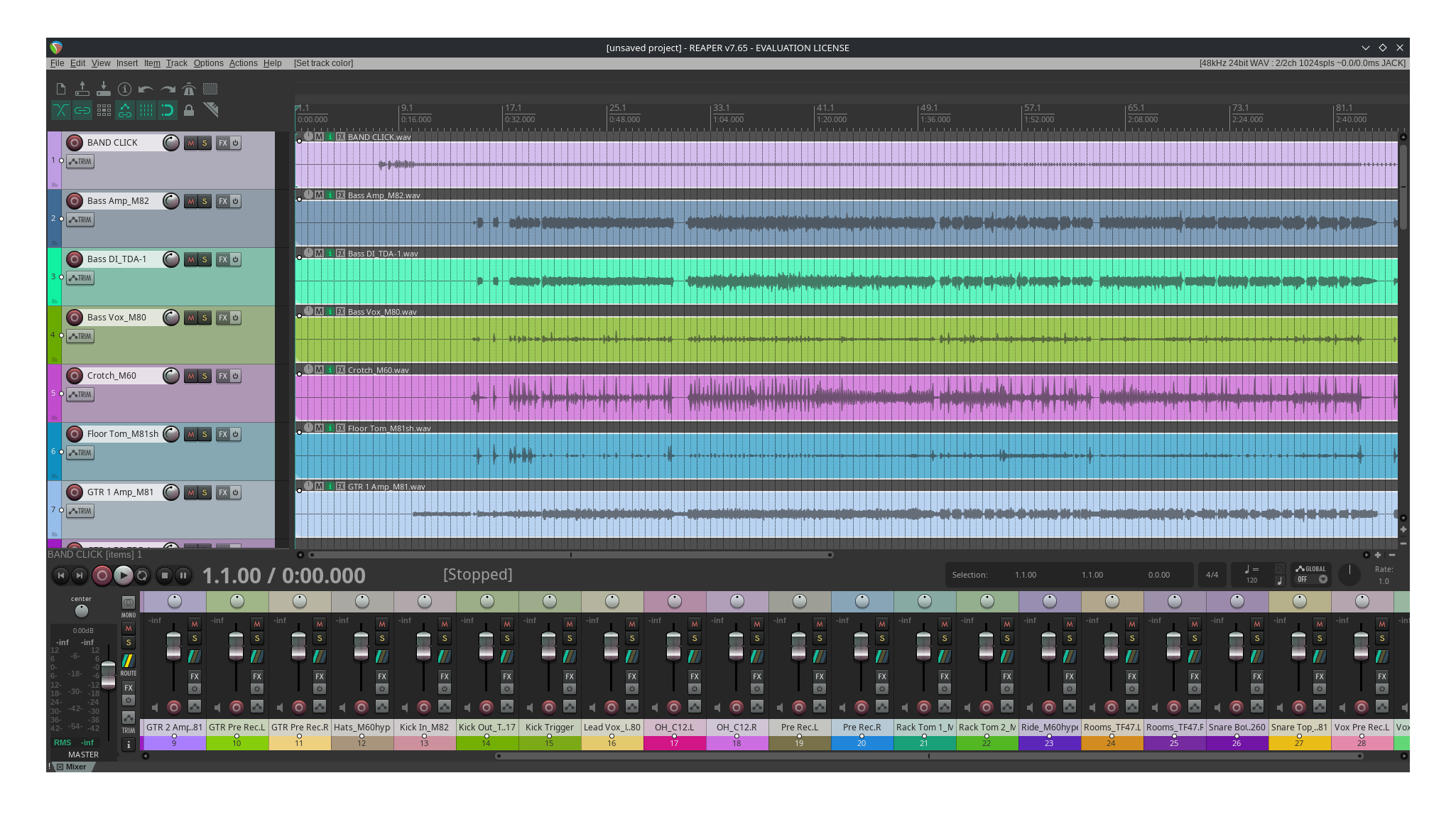
Task: Arm record on mixer channel 16 Lead Vox
Action: [x=612, y=707]
